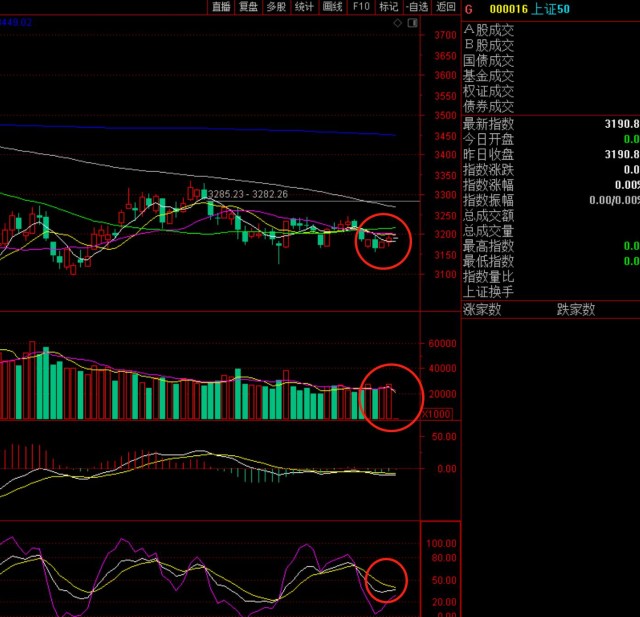Click the X1000 volume scale label
This screenshot has width=640, height=617.
tap(439, 413)
